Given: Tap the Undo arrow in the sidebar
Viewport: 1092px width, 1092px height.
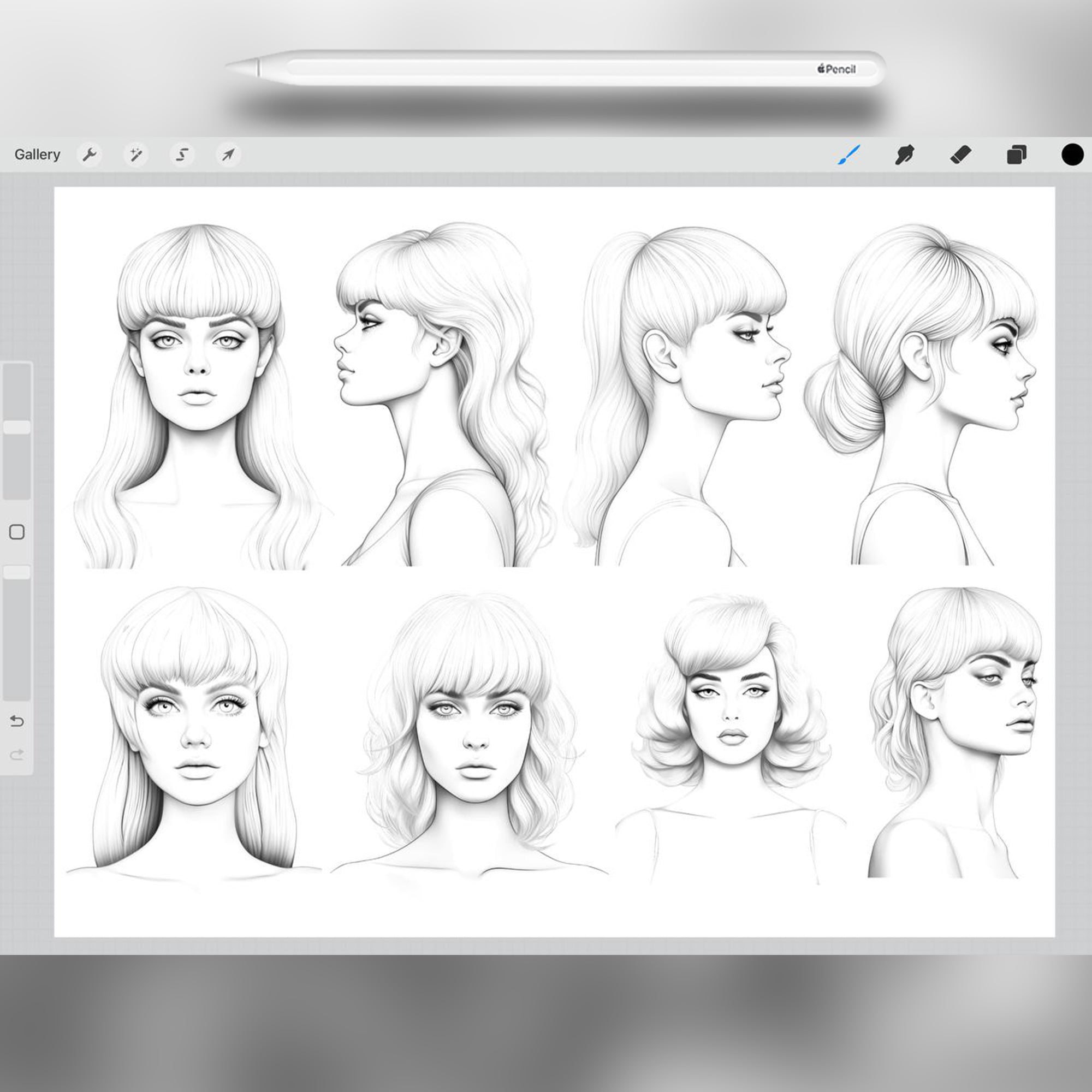Looking at the screenshot, I should (x=17, y=721).
